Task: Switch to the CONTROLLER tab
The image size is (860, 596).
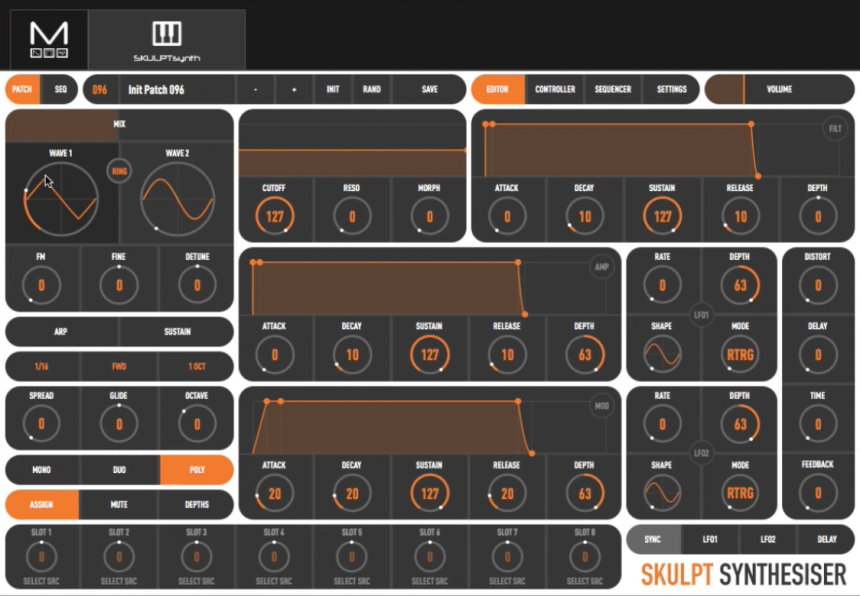Action: click(x=555, y=89)
